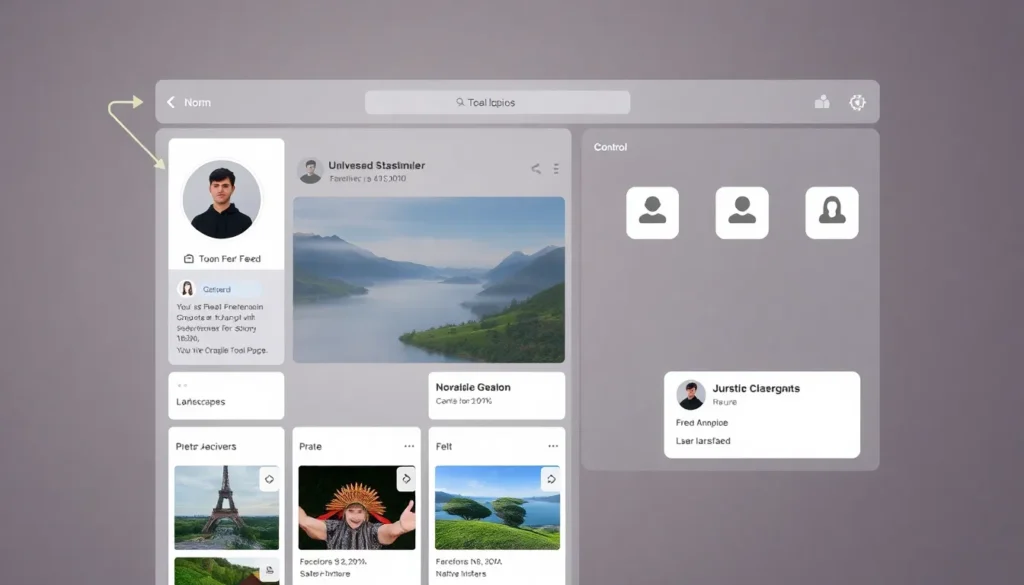Open the large lake landscape photo

428,279
